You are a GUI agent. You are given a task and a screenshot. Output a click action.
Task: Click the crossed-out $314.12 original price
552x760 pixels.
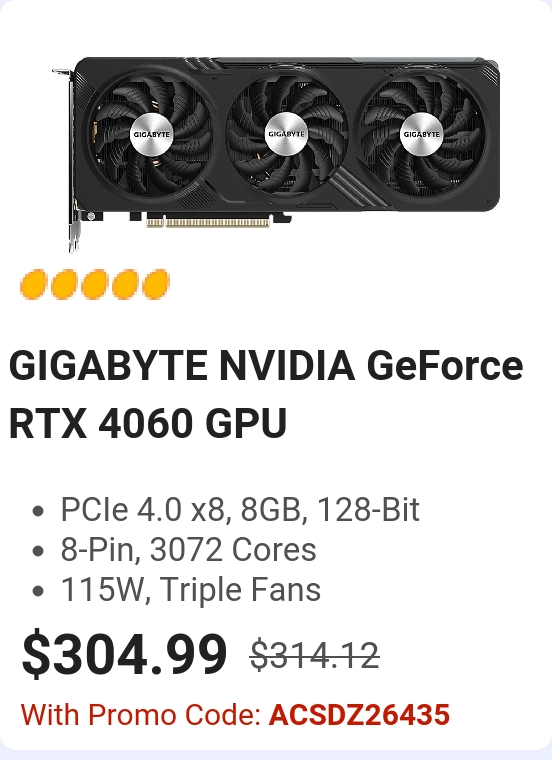point(314,655)
